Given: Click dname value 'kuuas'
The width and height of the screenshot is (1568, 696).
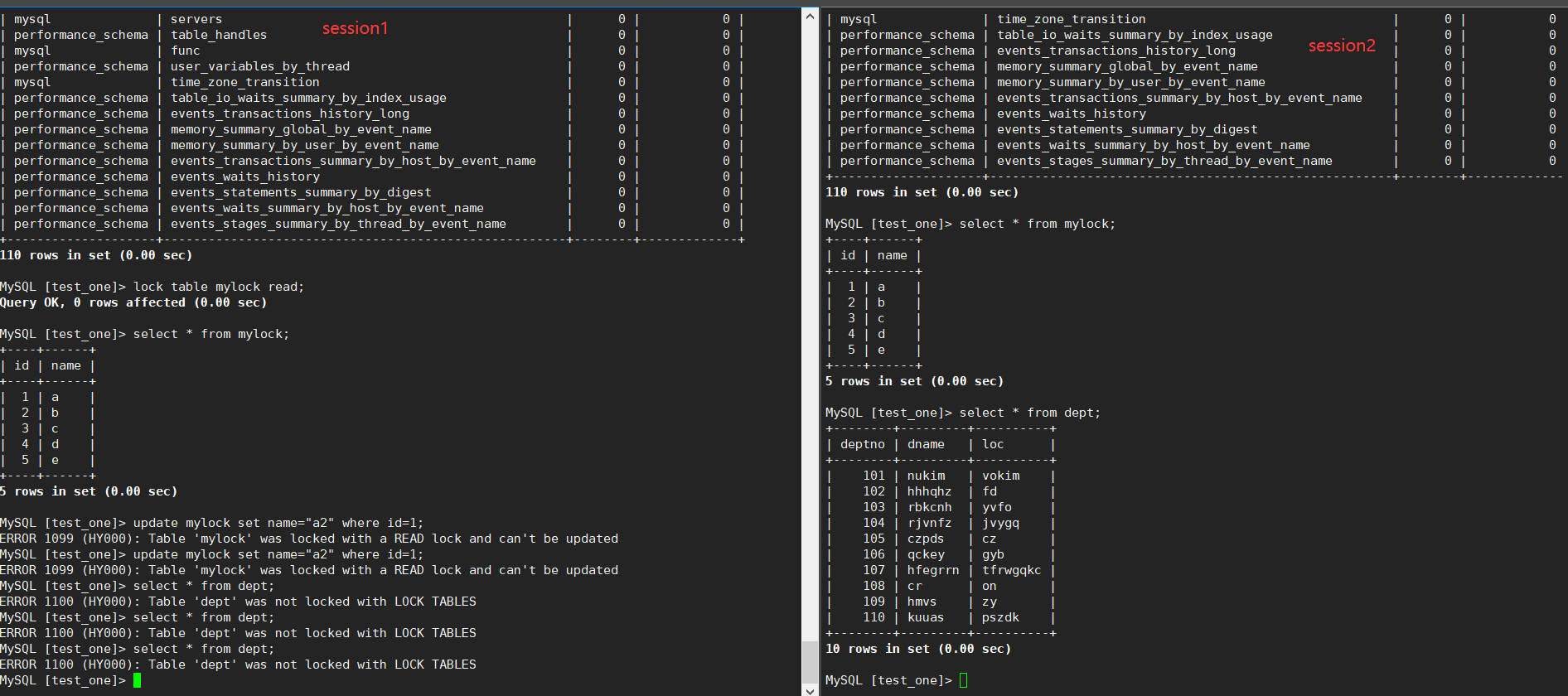Looking at the screenshot, I should click(x=926, y=617).
